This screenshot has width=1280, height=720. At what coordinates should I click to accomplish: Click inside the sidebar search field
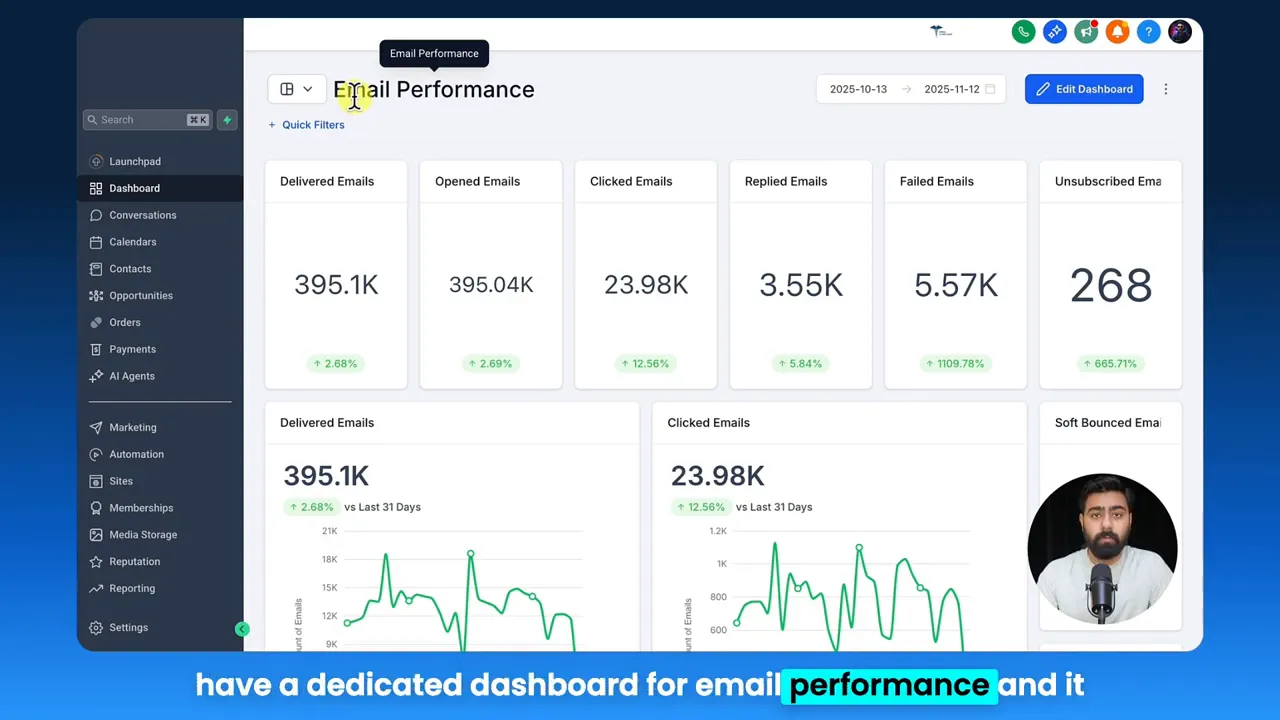click(140, 119)
